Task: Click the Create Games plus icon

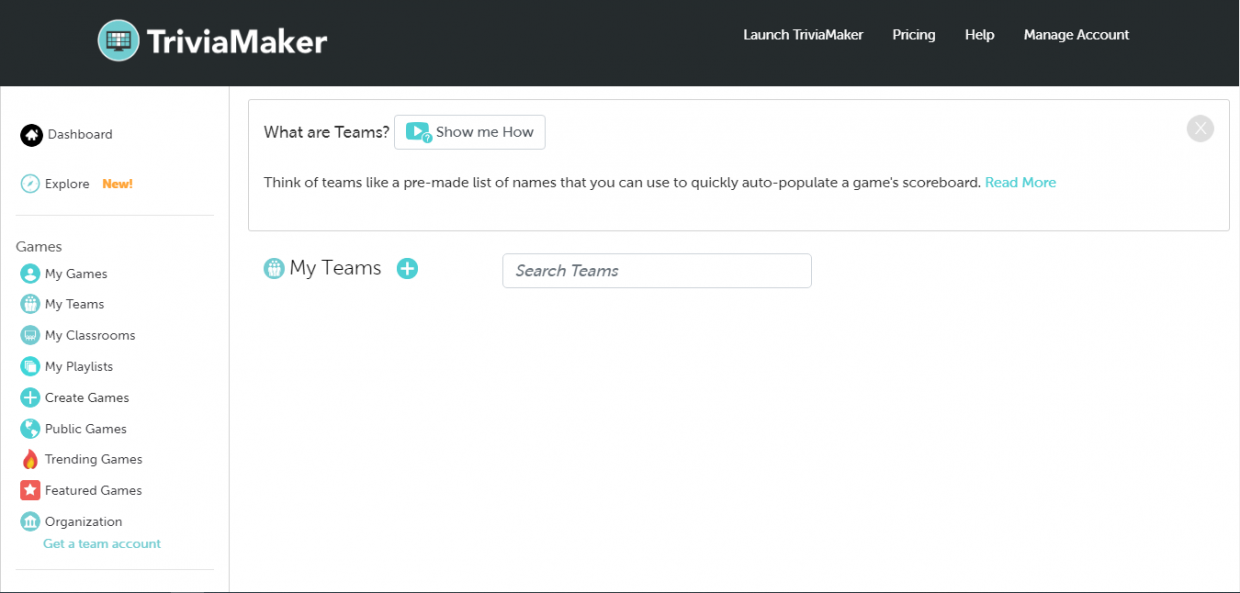Action: pos(30,398)
